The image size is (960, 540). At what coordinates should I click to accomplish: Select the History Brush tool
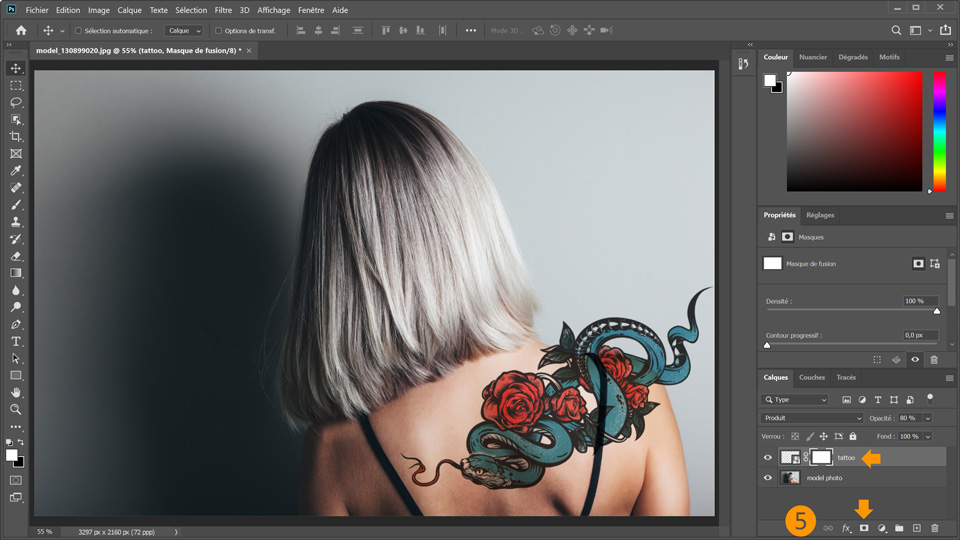pos(16,239)
